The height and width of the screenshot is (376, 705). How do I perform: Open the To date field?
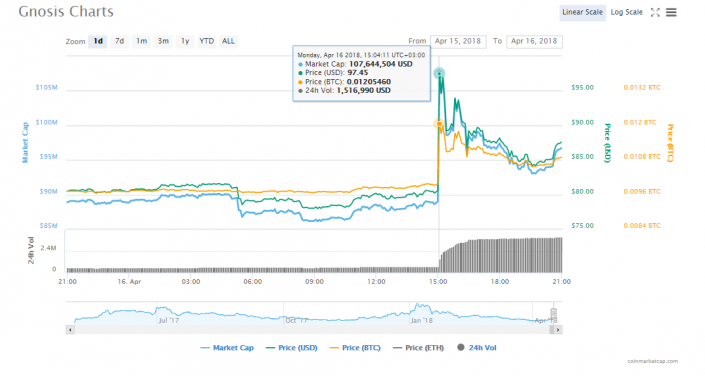pos(534,41)
